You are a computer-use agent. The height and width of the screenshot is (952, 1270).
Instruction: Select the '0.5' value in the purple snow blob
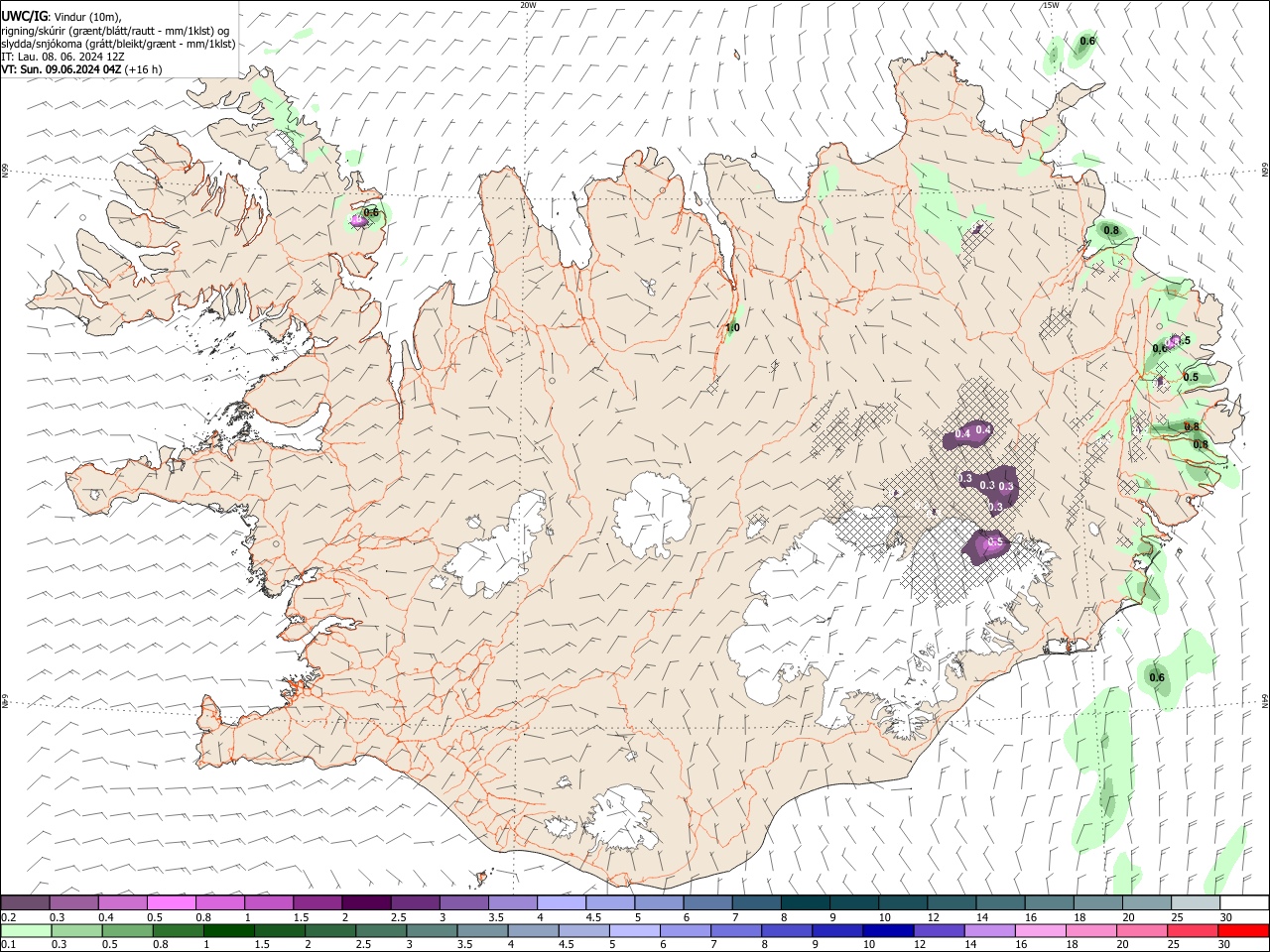pyautogui.click(x=996, y=541)
